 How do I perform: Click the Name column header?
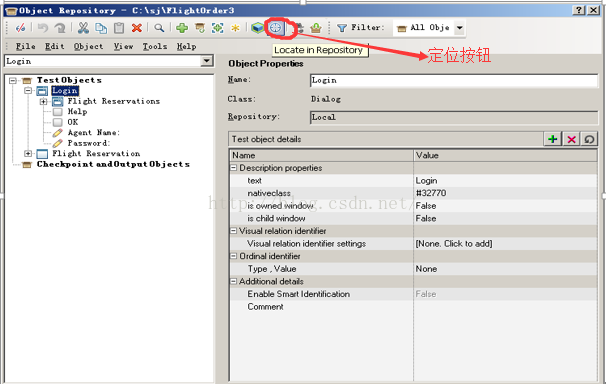(x=322, y=155)
